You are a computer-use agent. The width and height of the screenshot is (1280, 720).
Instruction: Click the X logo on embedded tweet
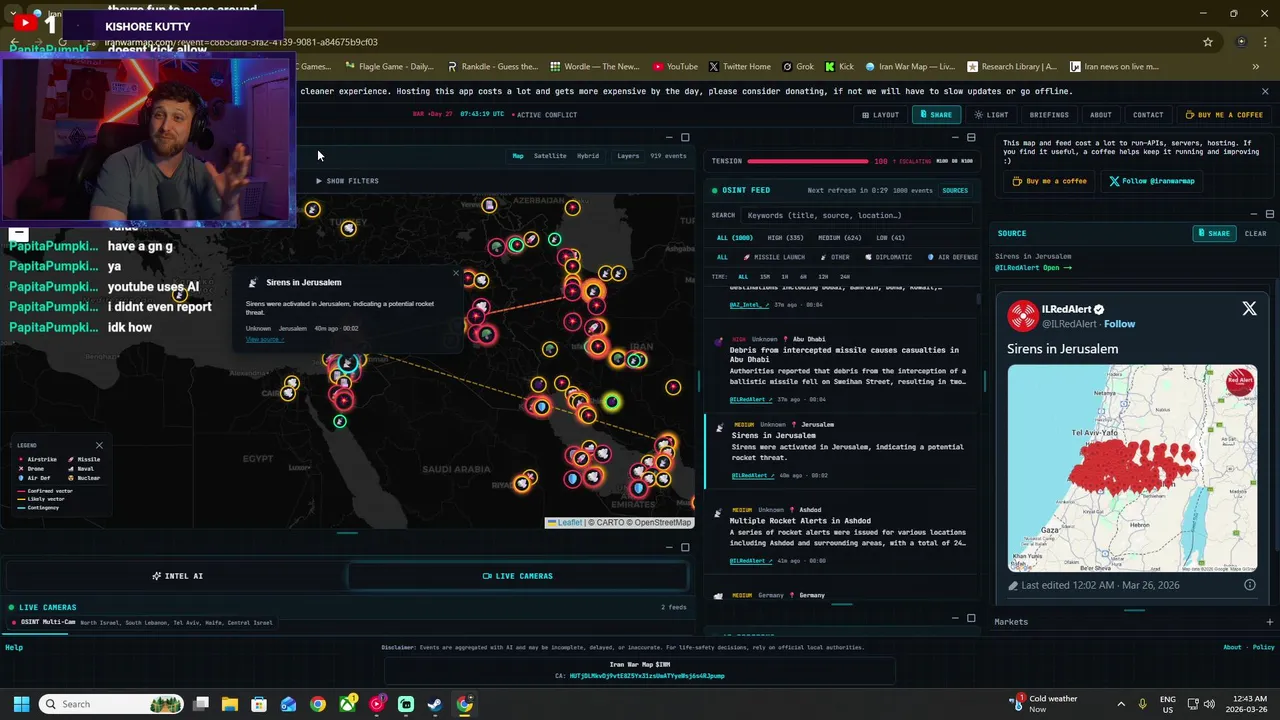coord(1249,309)
